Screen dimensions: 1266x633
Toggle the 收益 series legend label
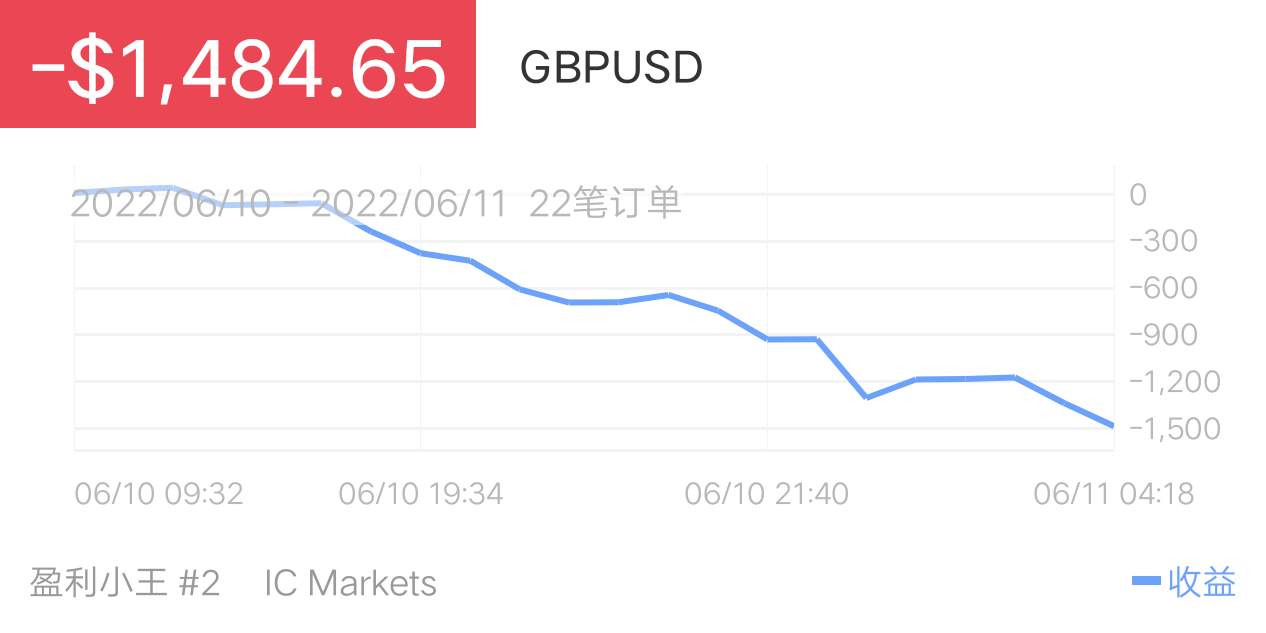(1202, 581)
